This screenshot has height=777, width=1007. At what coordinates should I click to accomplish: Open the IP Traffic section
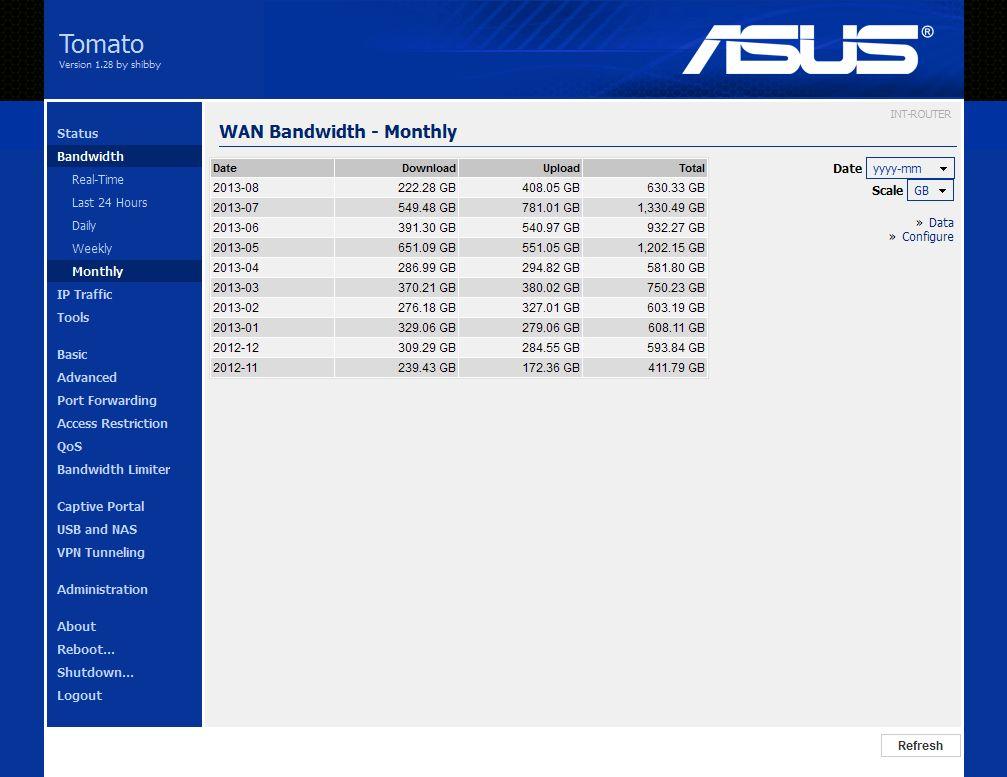84,295
